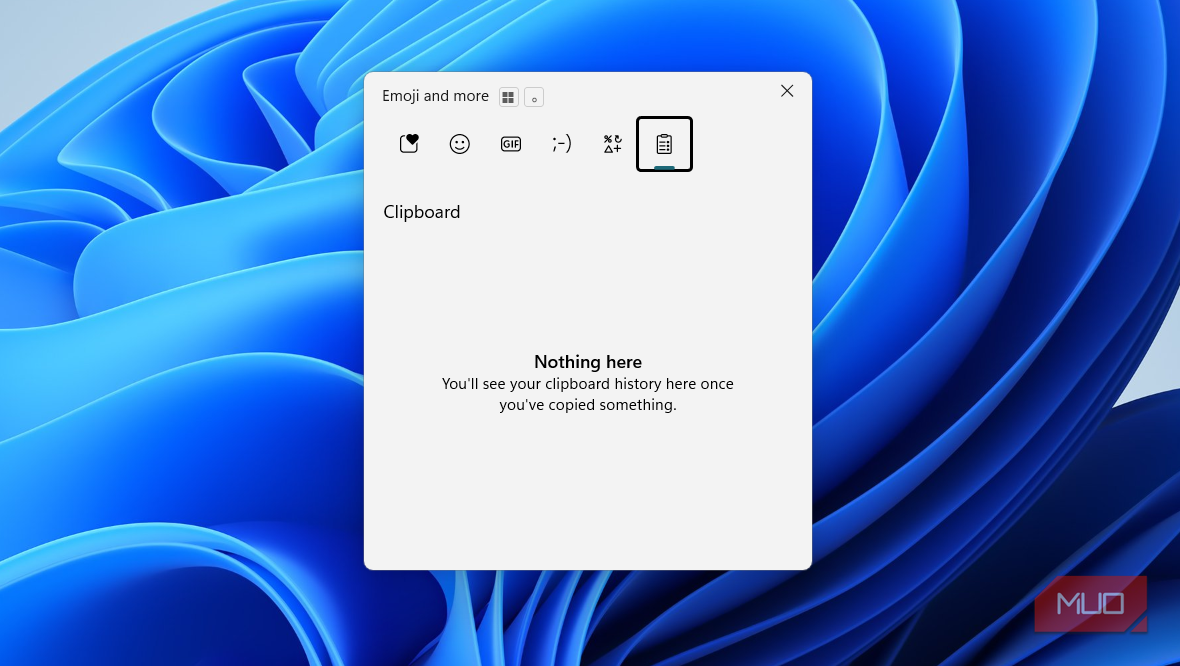
Task: Click the Windows key shortcut icon
Action: click(x=509, y=97)
